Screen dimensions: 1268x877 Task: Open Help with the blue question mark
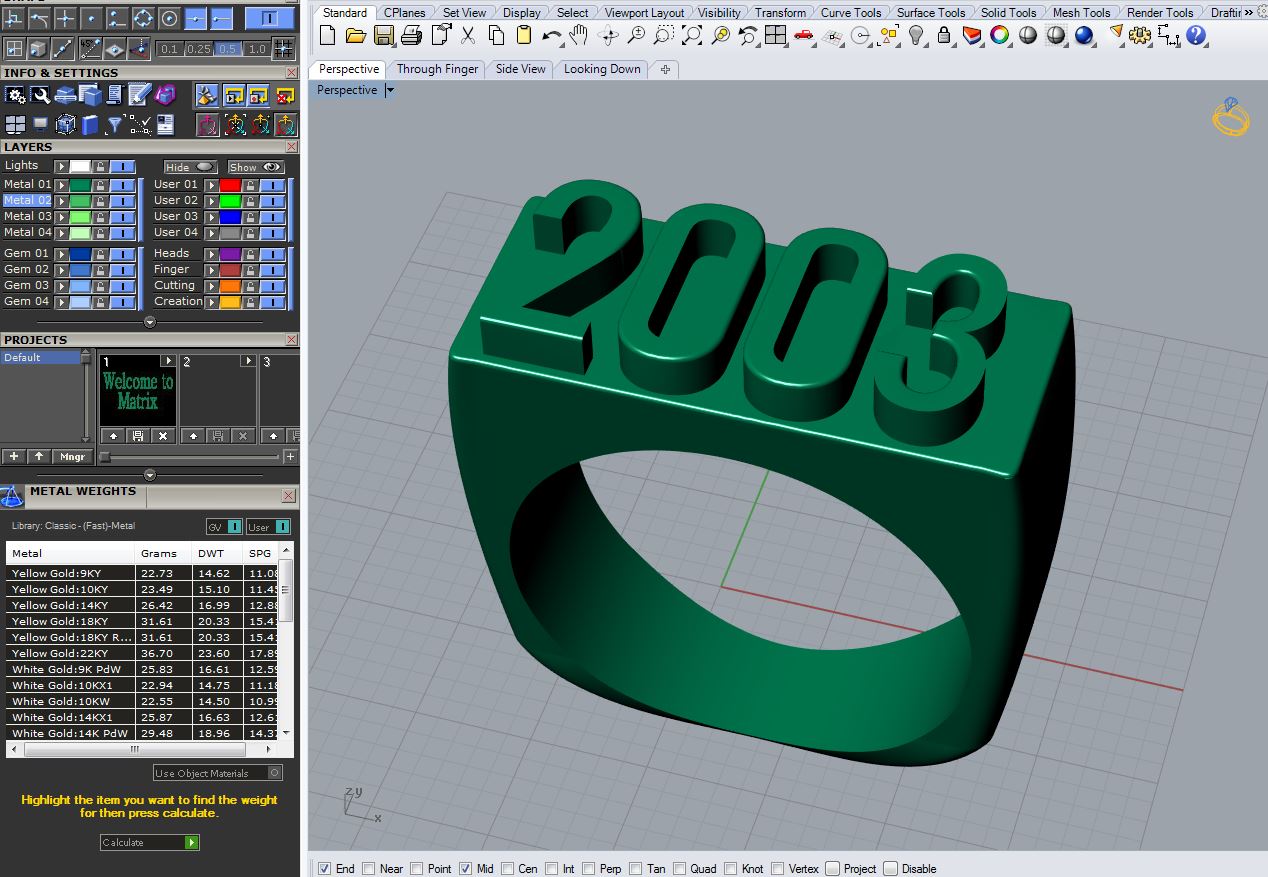[1195, 36]
